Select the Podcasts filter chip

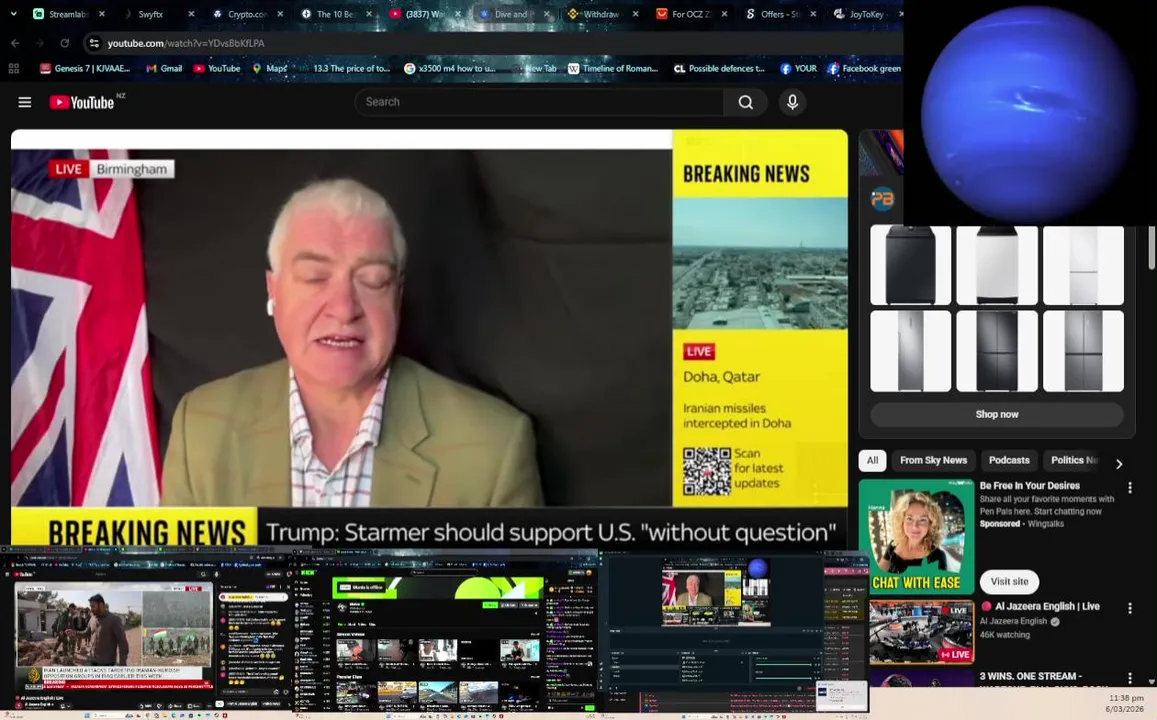pyautogui.click(x=1009, y=460)
